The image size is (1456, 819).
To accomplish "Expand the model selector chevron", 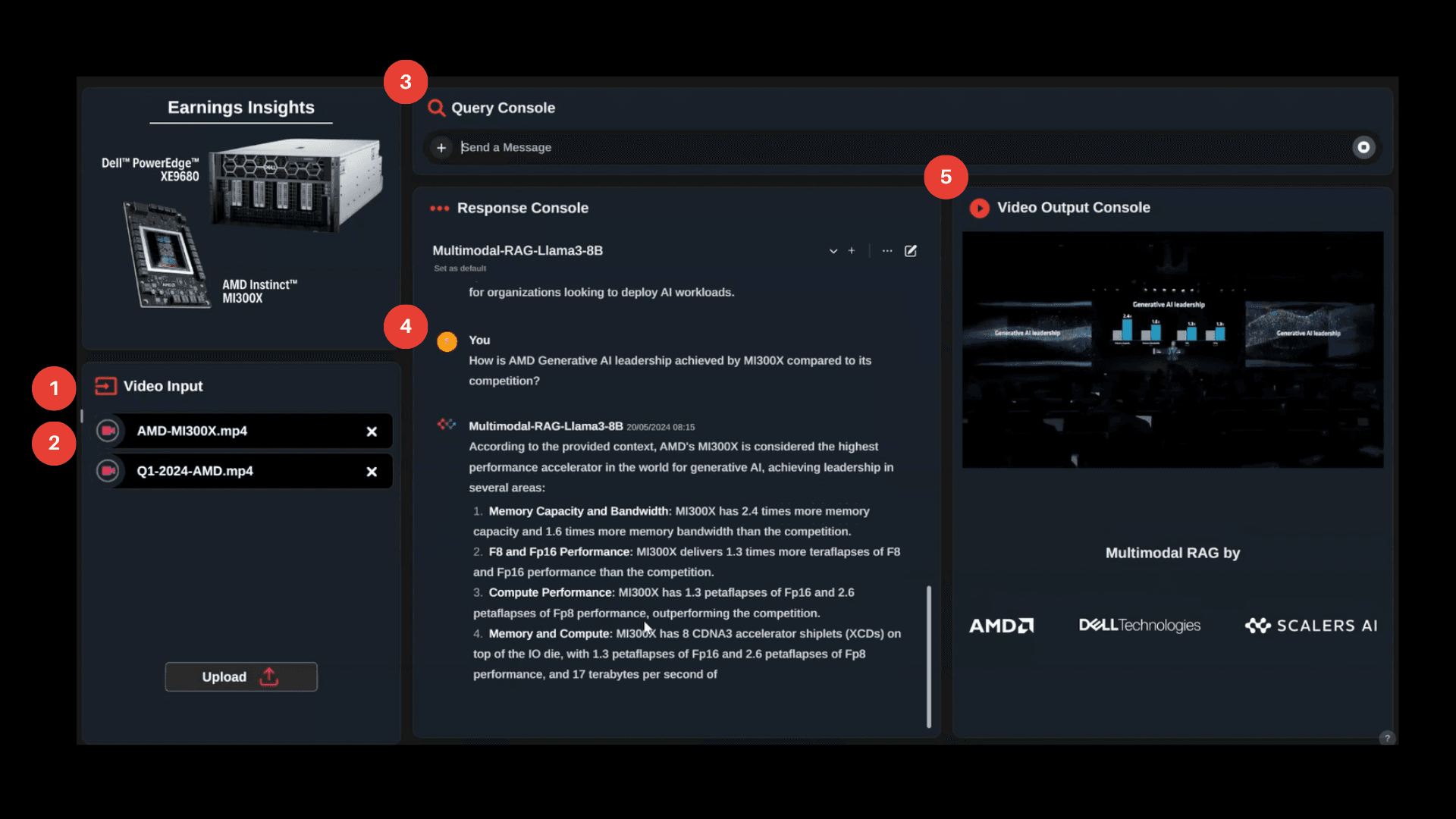I will [x=833, y=251].
